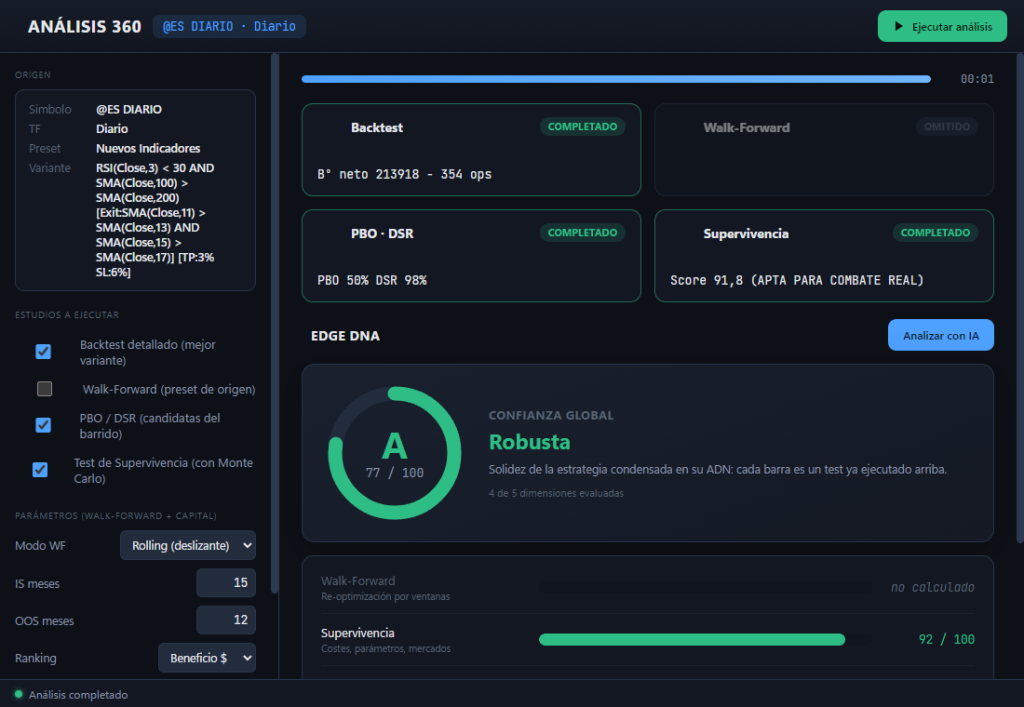The width and height of the screenshot is (1024, 707).
Task: Click the Análisis completado status text
Action: click(x=78, y=695)
